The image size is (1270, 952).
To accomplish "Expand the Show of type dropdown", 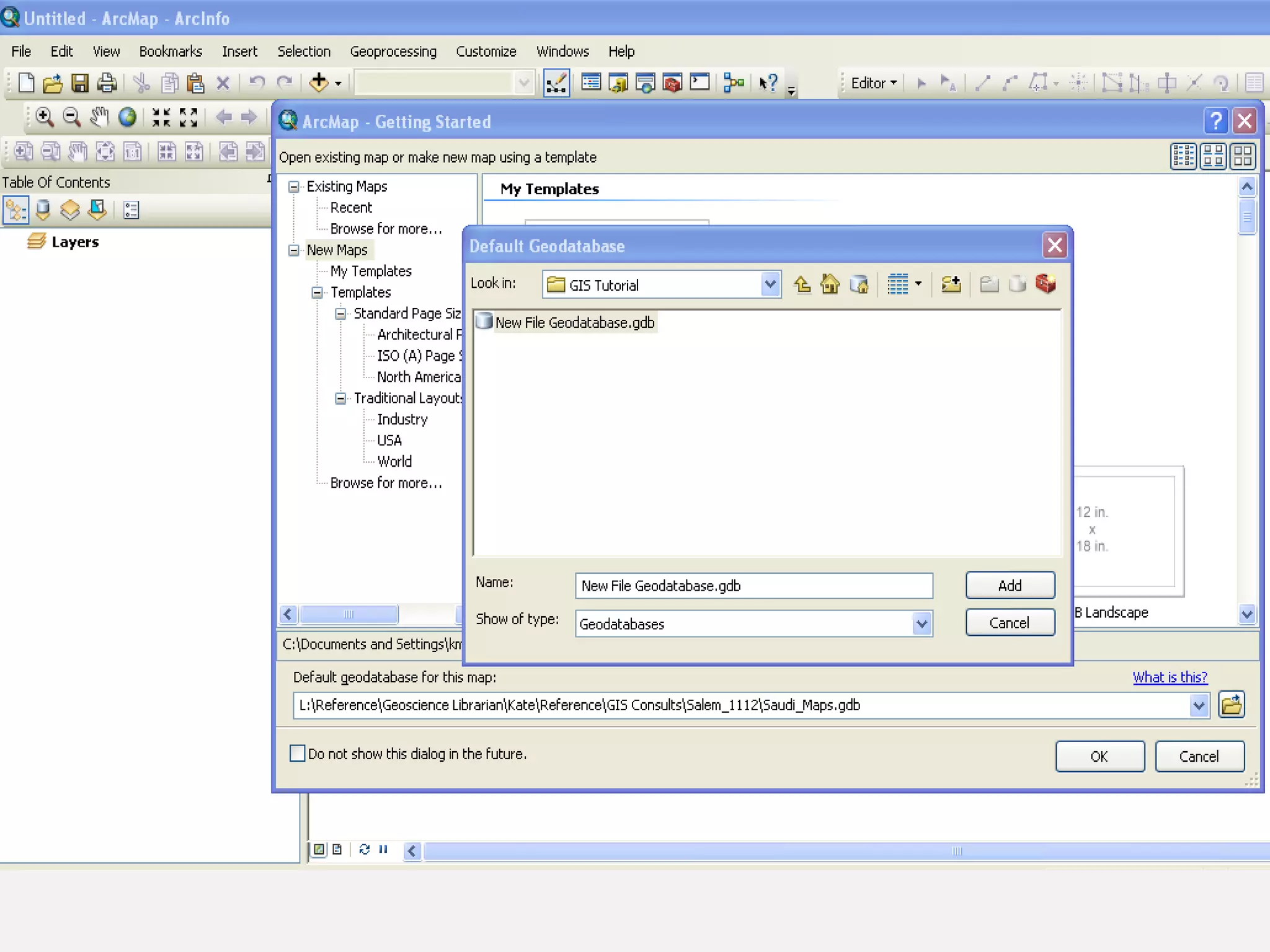I will [921, 624].
